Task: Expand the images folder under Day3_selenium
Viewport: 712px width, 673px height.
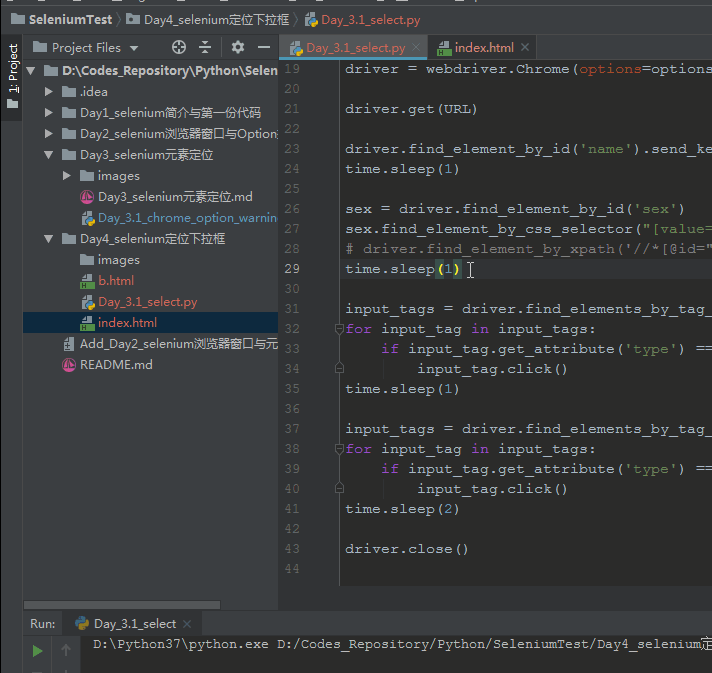Action: pyautogui.click(x=67, y=176)
